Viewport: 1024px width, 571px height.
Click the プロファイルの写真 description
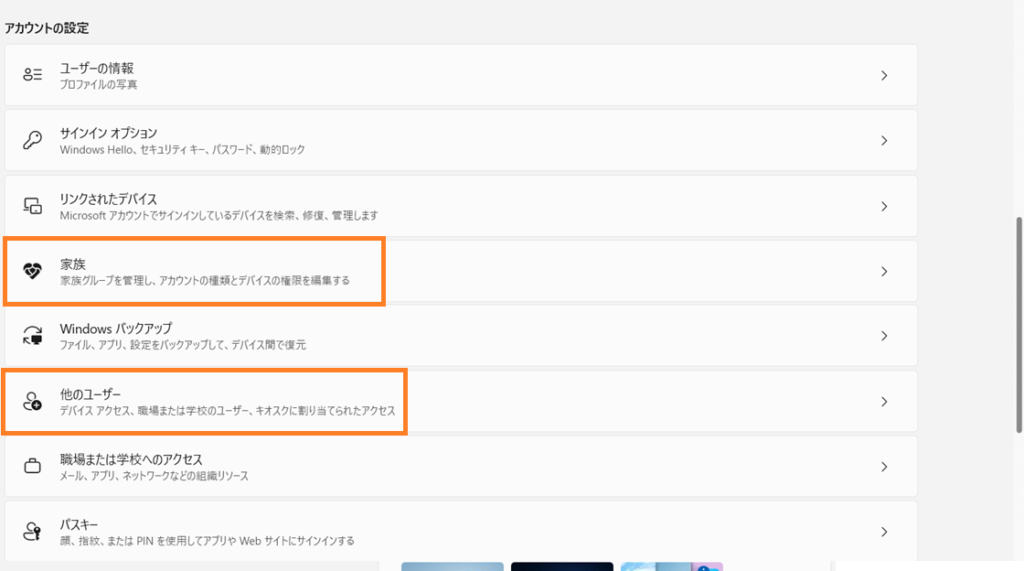[99, 84]
